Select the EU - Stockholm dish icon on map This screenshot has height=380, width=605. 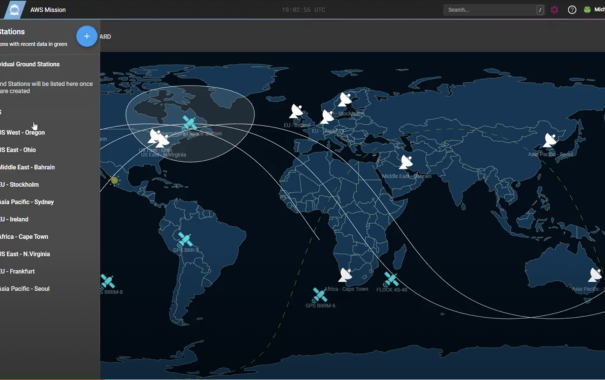pyautogui.click(x=345, y=100)
